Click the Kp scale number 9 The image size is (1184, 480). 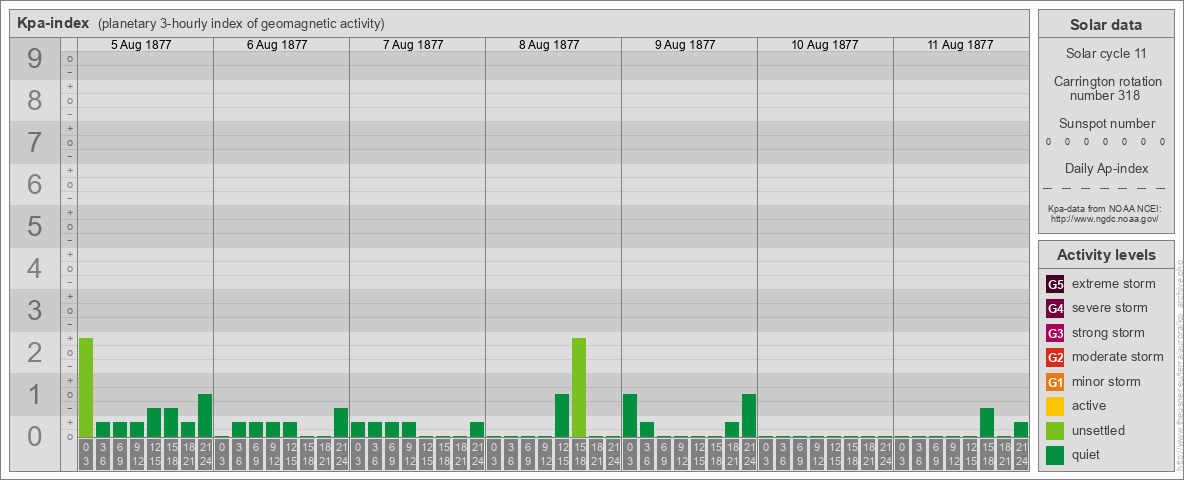coord(35,59)
